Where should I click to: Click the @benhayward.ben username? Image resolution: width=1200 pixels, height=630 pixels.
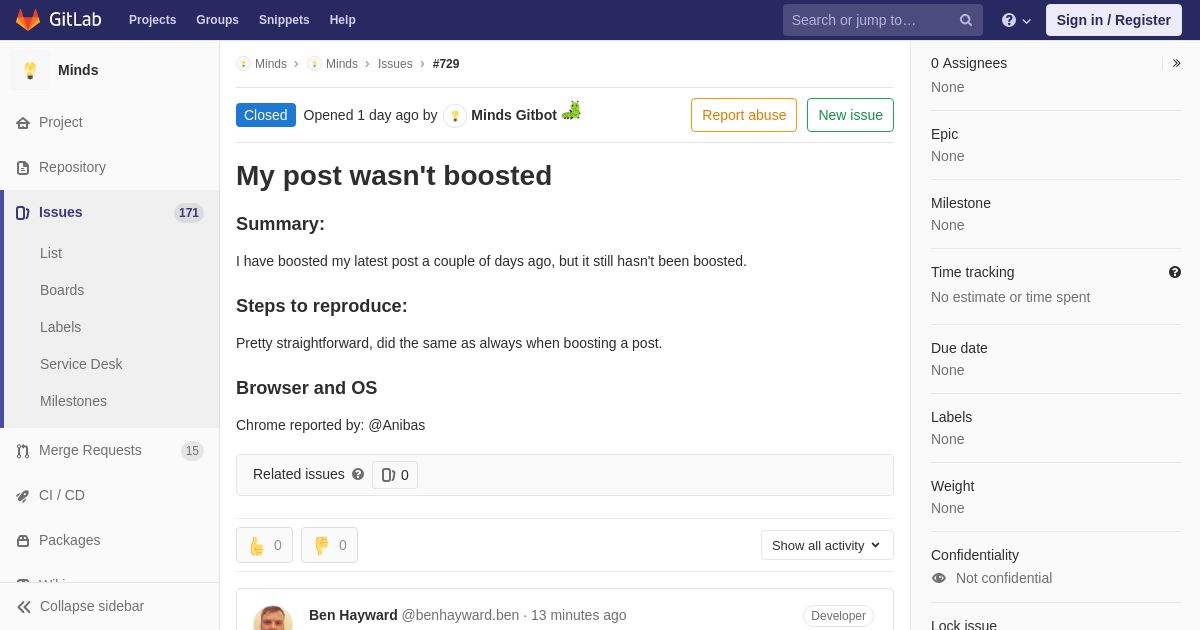coord(460,615)
